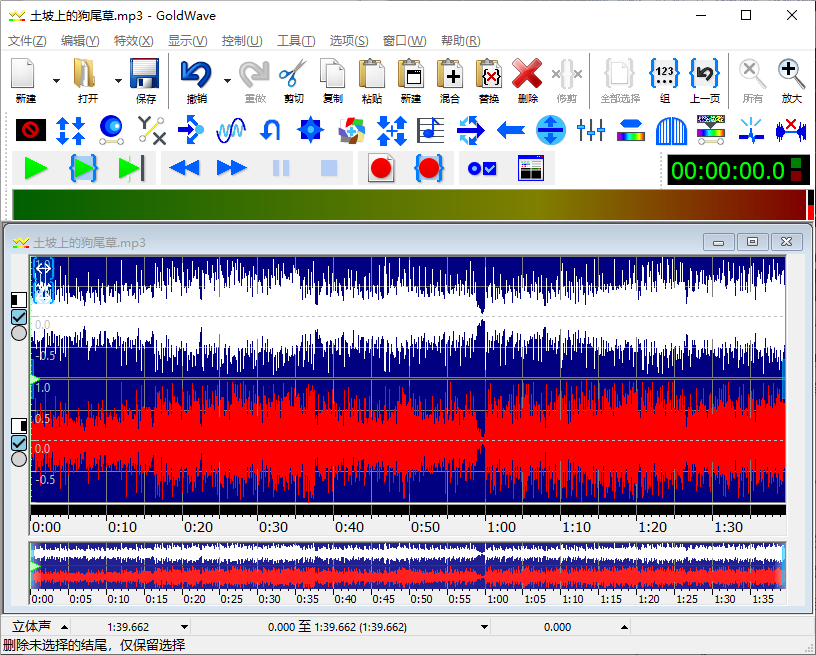Select the round button under left channel
The image size is (816, 655).
[x=18, y=334]
